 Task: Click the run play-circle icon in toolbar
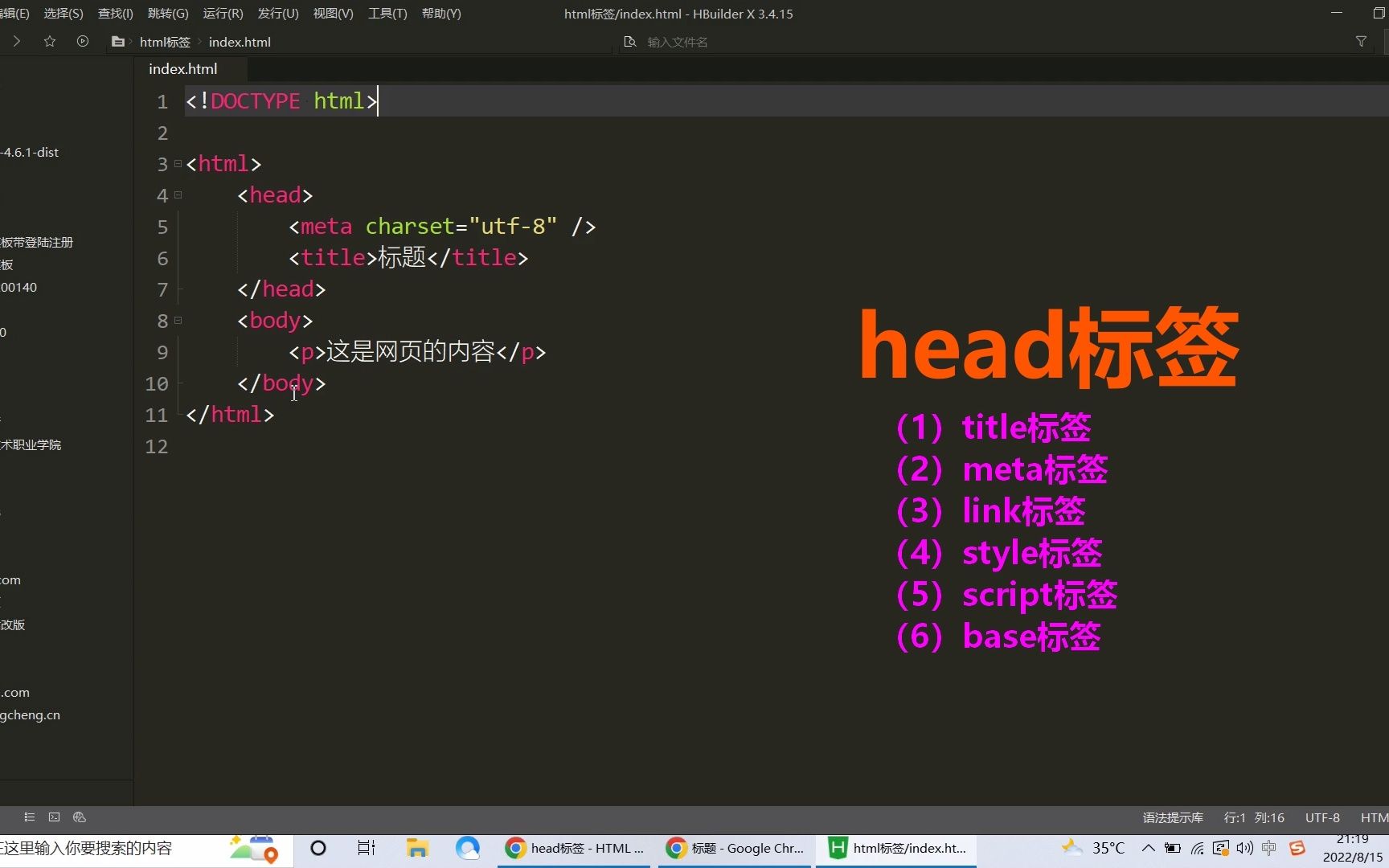coord(83,41)
